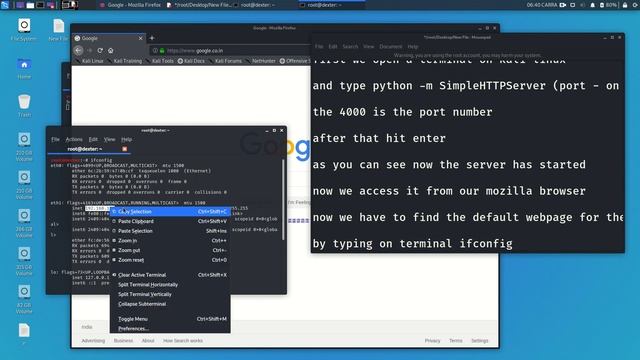
Task: Click the Firefox forward arrow button
Action: pyautogui.click(x=90, y=51)
